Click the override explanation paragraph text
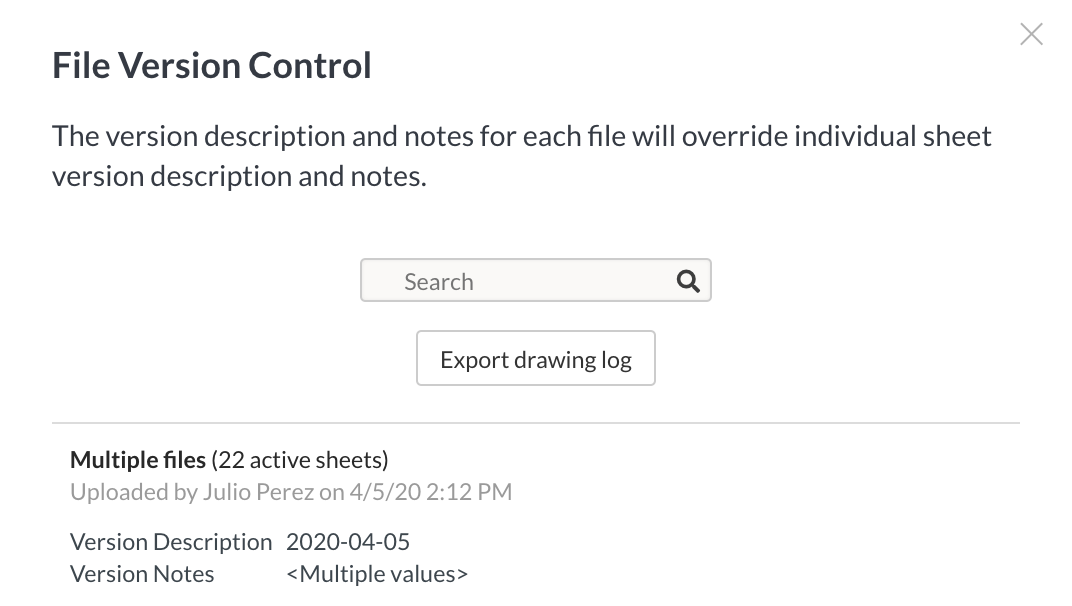The width and height of the screenshot is (1072, 606). (522, 156)
